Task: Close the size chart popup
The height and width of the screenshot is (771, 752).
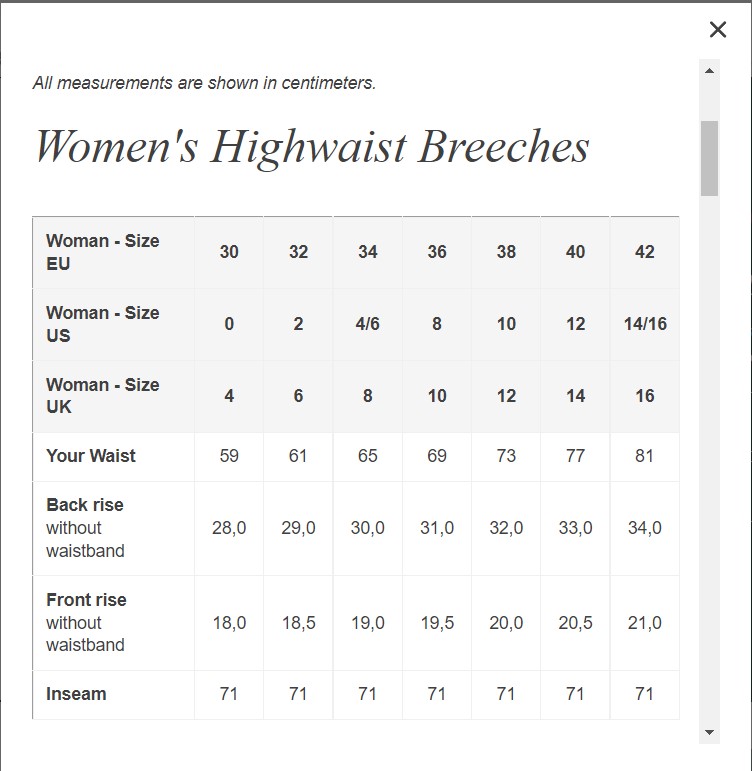Action: point(718,30)
